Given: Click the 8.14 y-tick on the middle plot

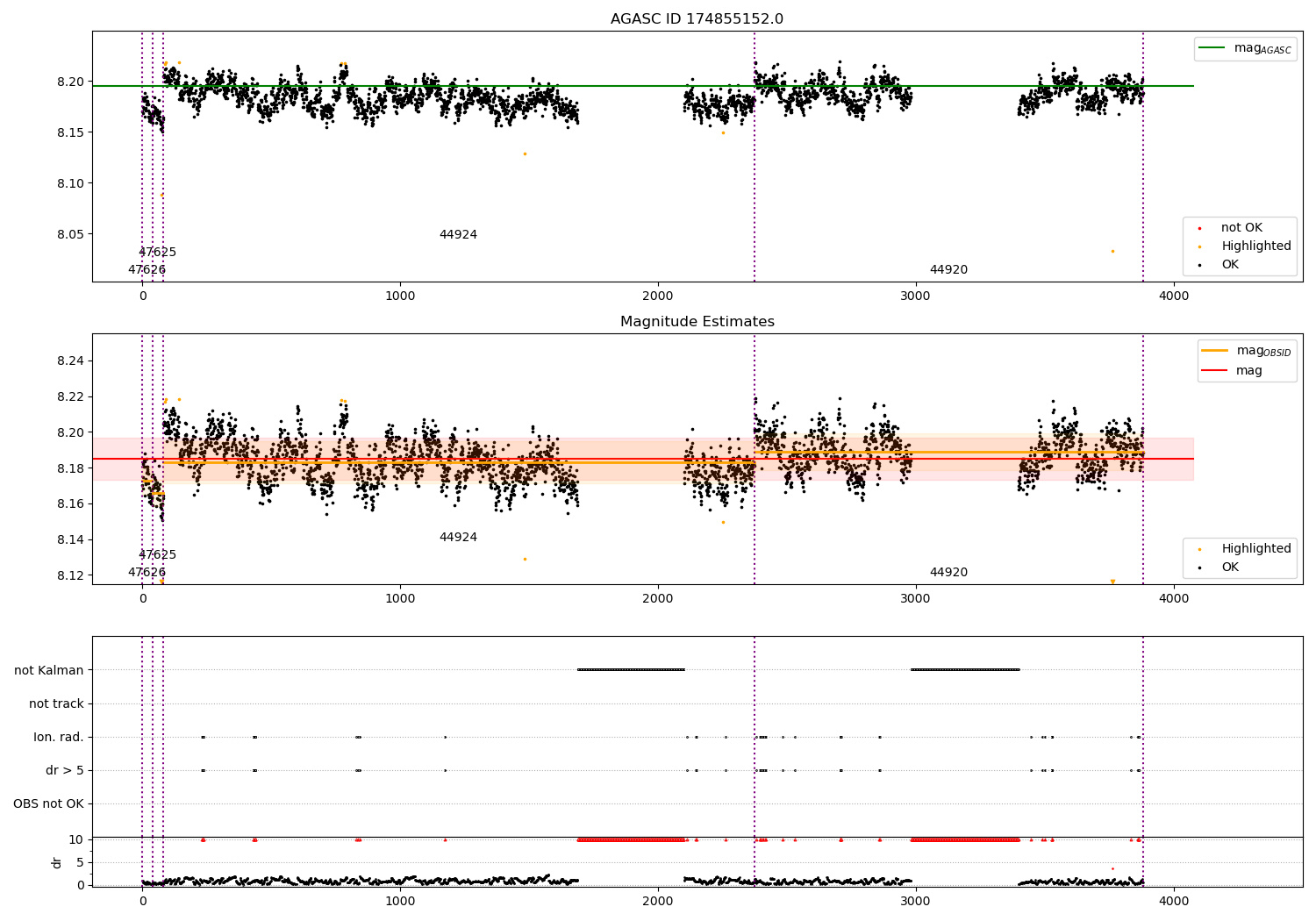Looking at the screenshot, I should pos(72,540).
